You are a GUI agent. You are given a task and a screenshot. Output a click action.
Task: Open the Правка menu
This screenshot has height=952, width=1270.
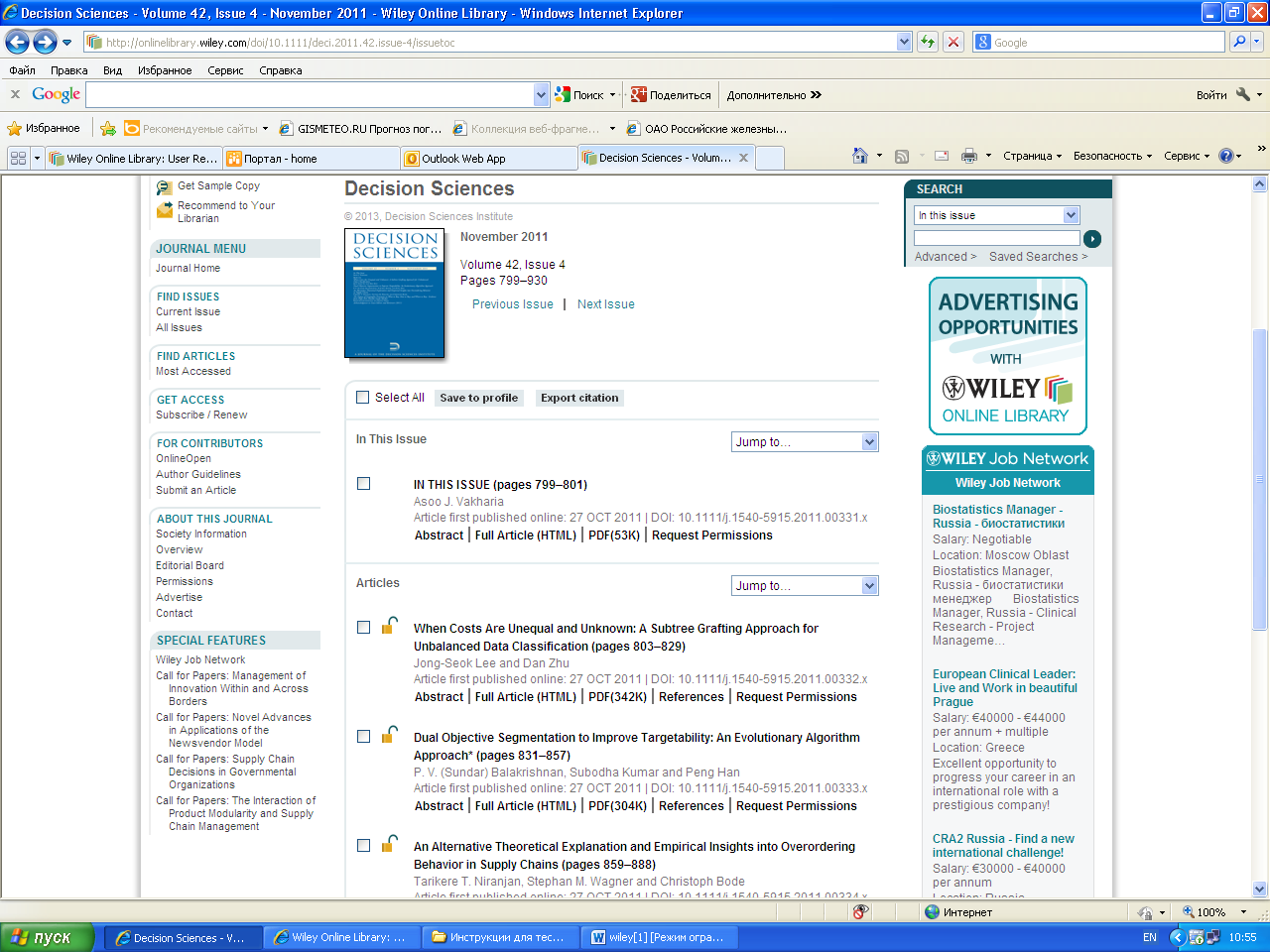click(x=68, y=70)
